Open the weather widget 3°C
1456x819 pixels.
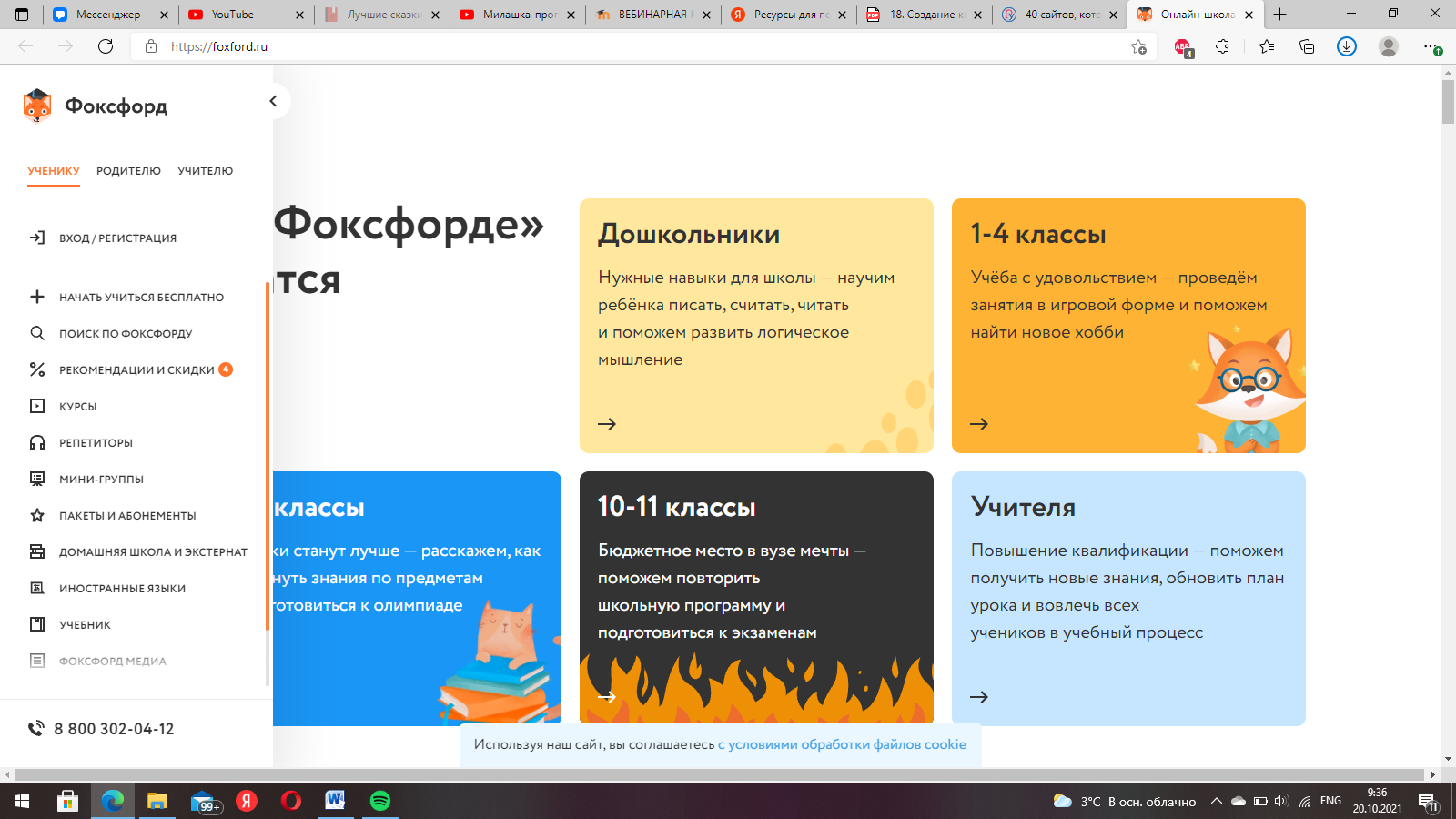[x=1125, y=801]
